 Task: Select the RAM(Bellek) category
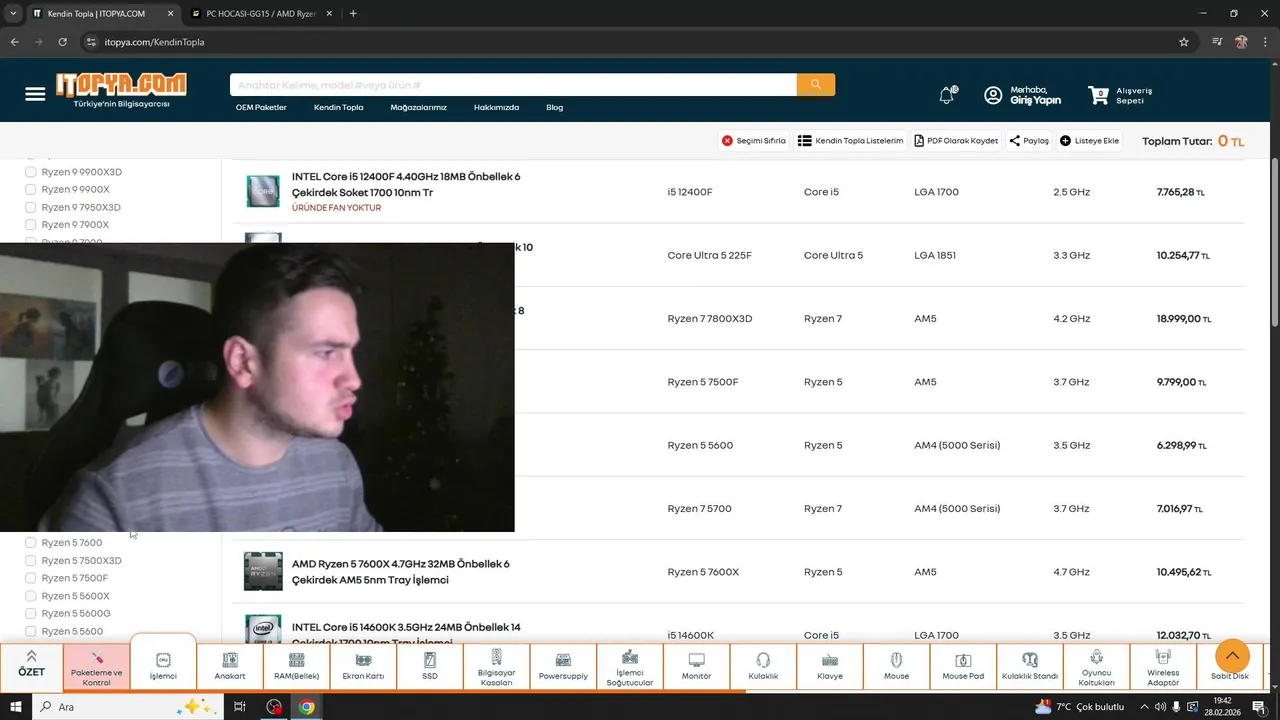297,666
